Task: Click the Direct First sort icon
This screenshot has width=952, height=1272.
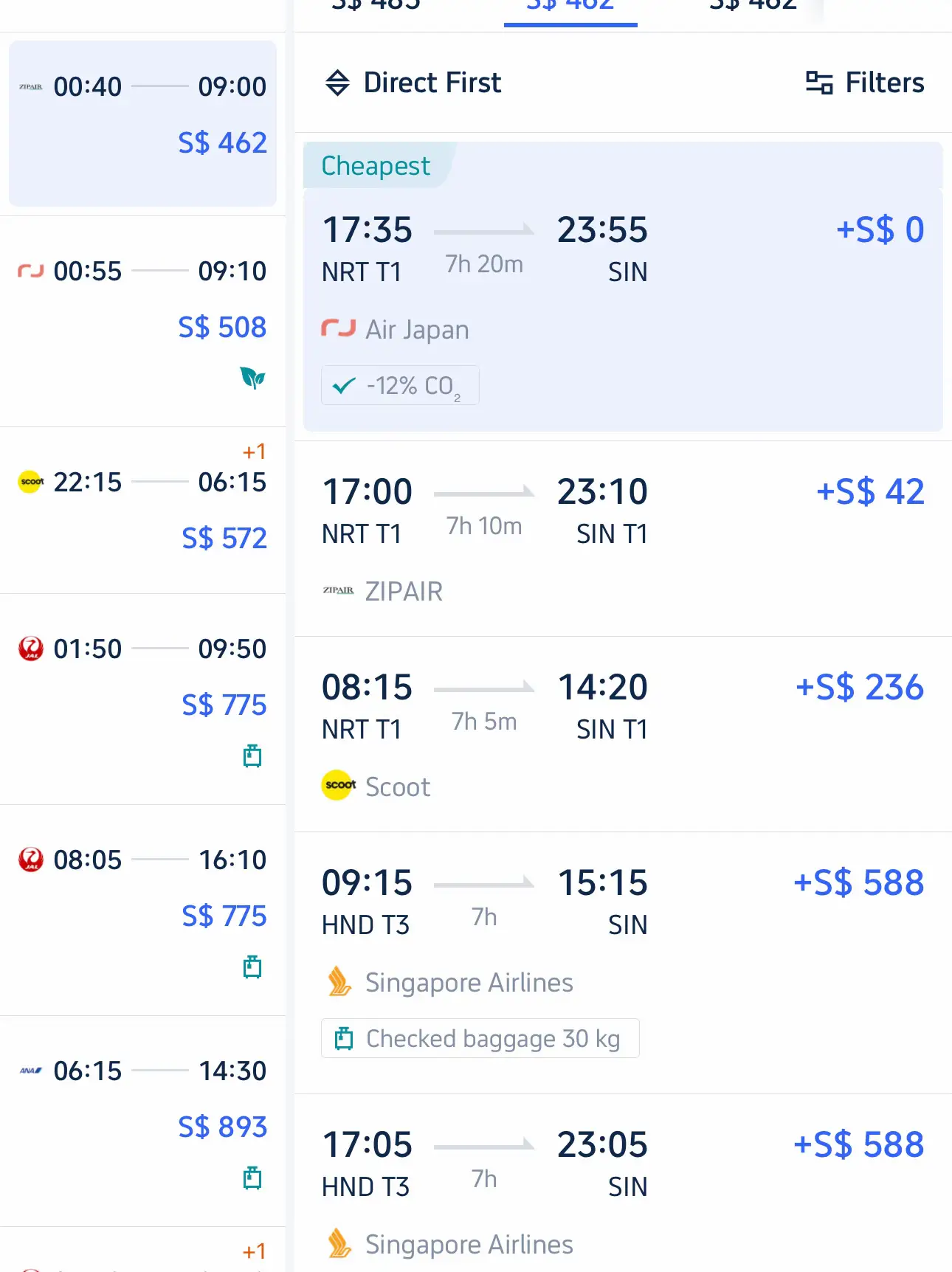Action: pos(337,83)
